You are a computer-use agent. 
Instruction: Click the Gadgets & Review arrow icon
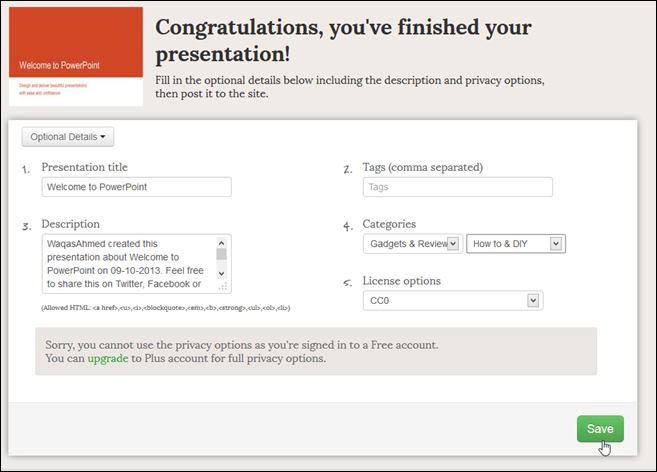pos(453,244)
